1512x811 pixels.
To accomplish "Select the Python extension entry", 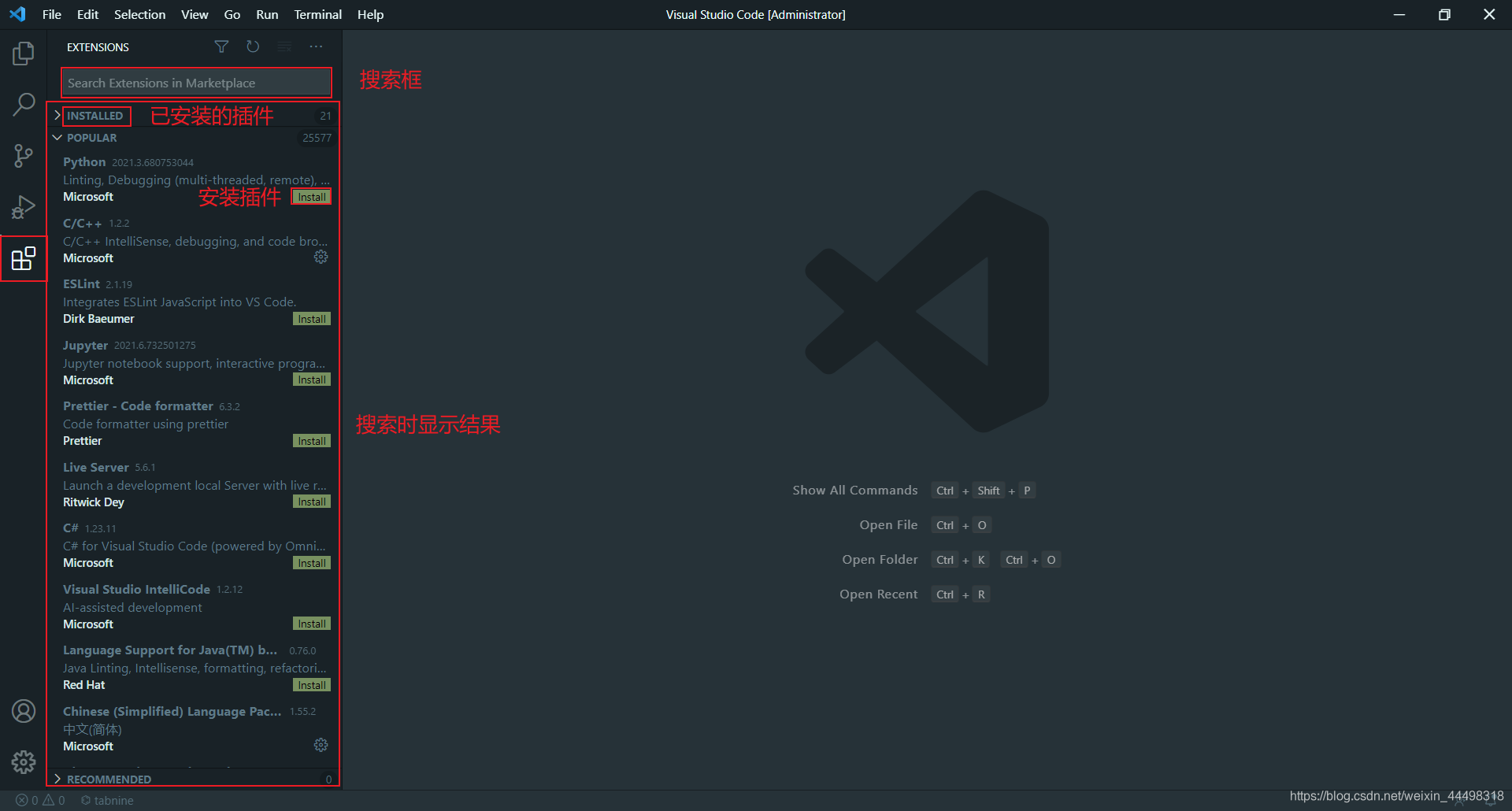I will [196, 180].
